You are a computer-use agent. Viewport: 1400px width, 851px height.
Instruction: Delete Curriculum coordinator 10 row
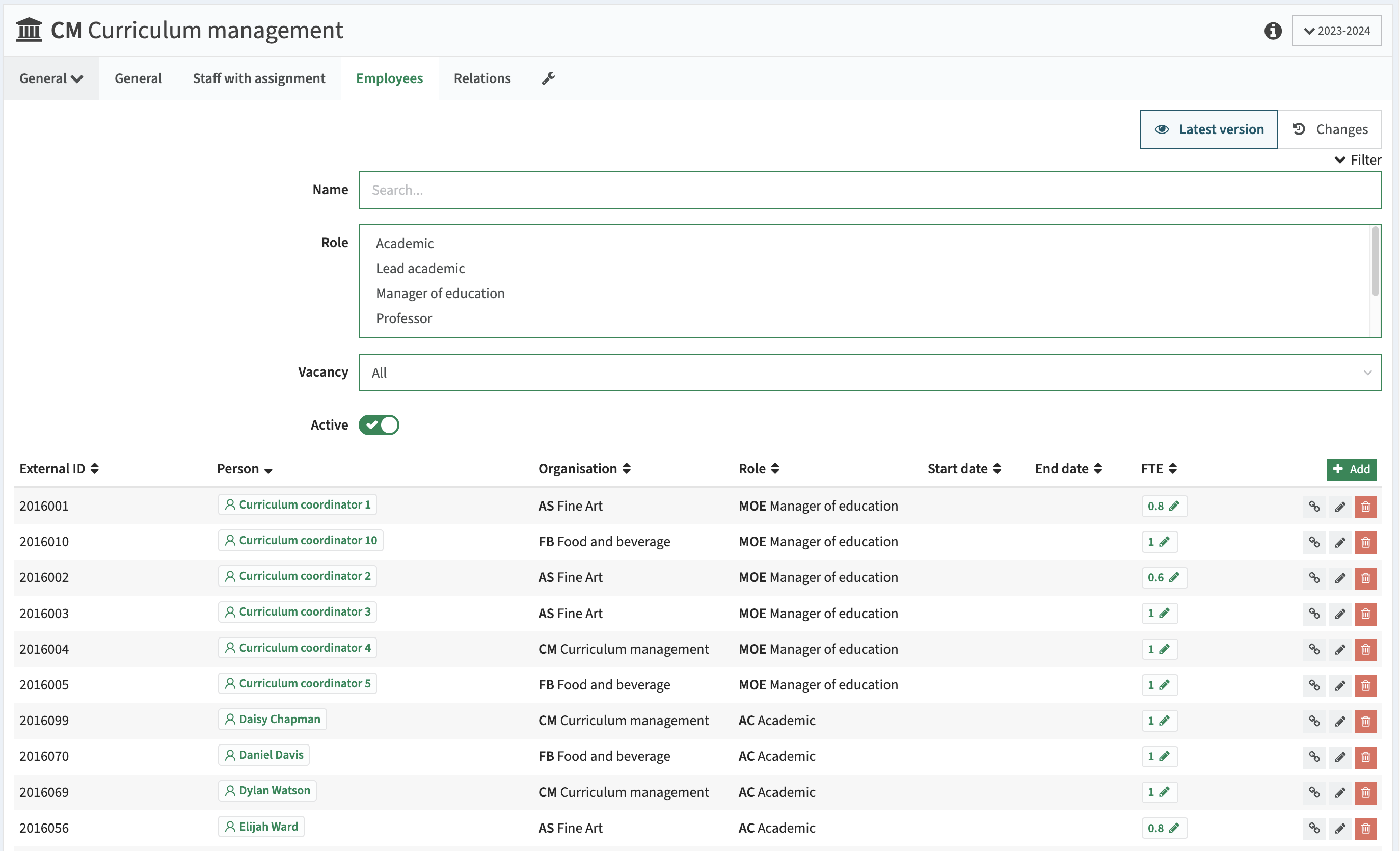(1365, 542)
